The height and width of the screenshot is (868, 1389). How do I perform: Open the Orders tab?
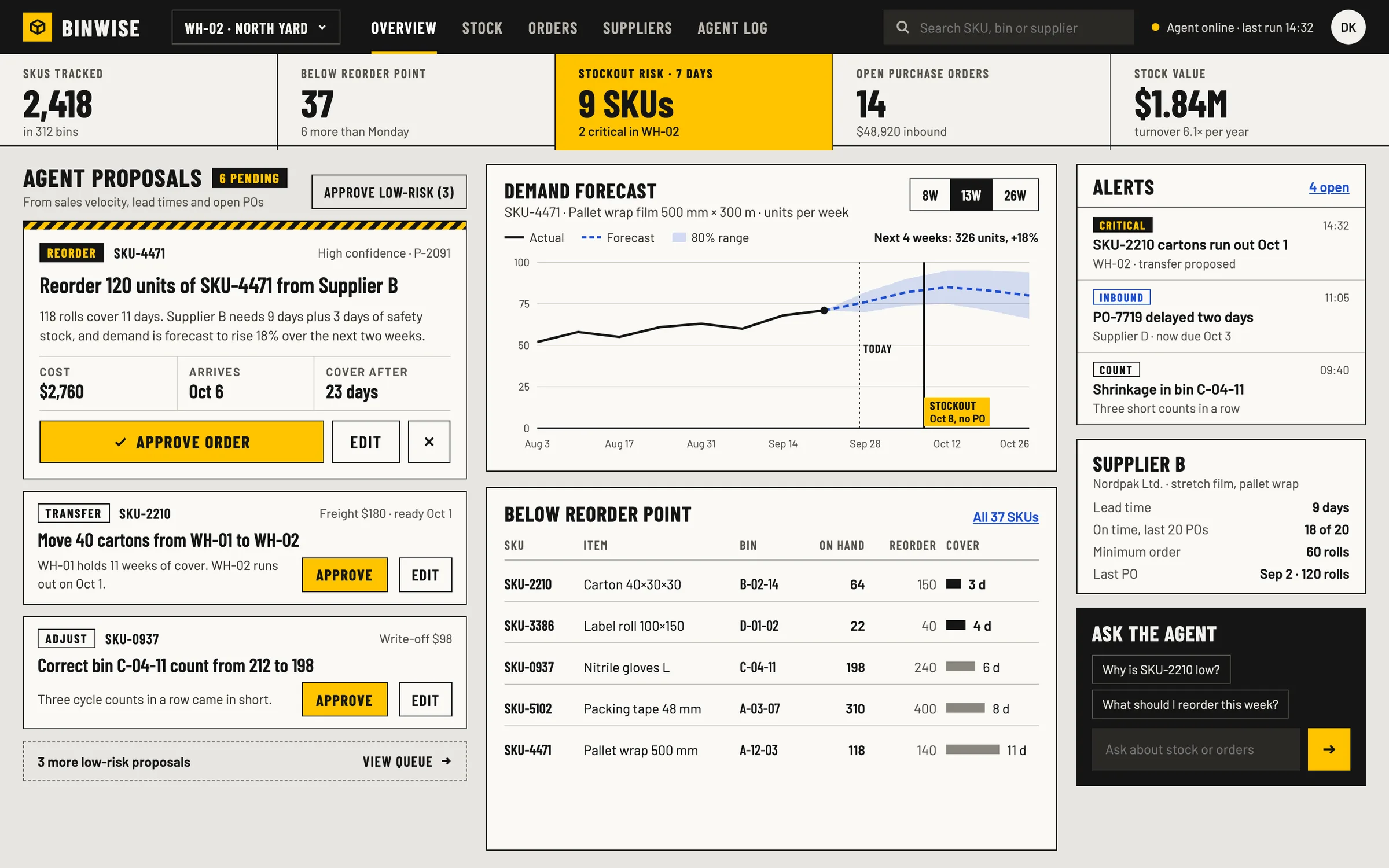pyautogui.click(x=553, y=28)
